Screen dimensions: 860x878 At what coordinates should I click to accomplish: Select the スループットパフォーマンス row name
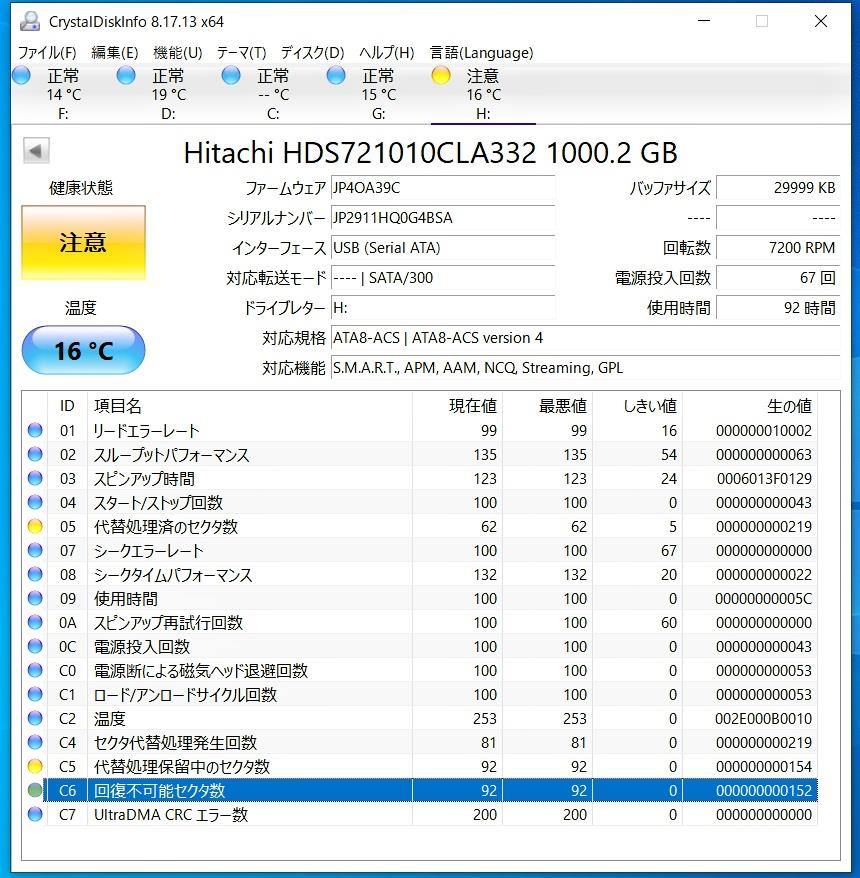pos(171,455)
